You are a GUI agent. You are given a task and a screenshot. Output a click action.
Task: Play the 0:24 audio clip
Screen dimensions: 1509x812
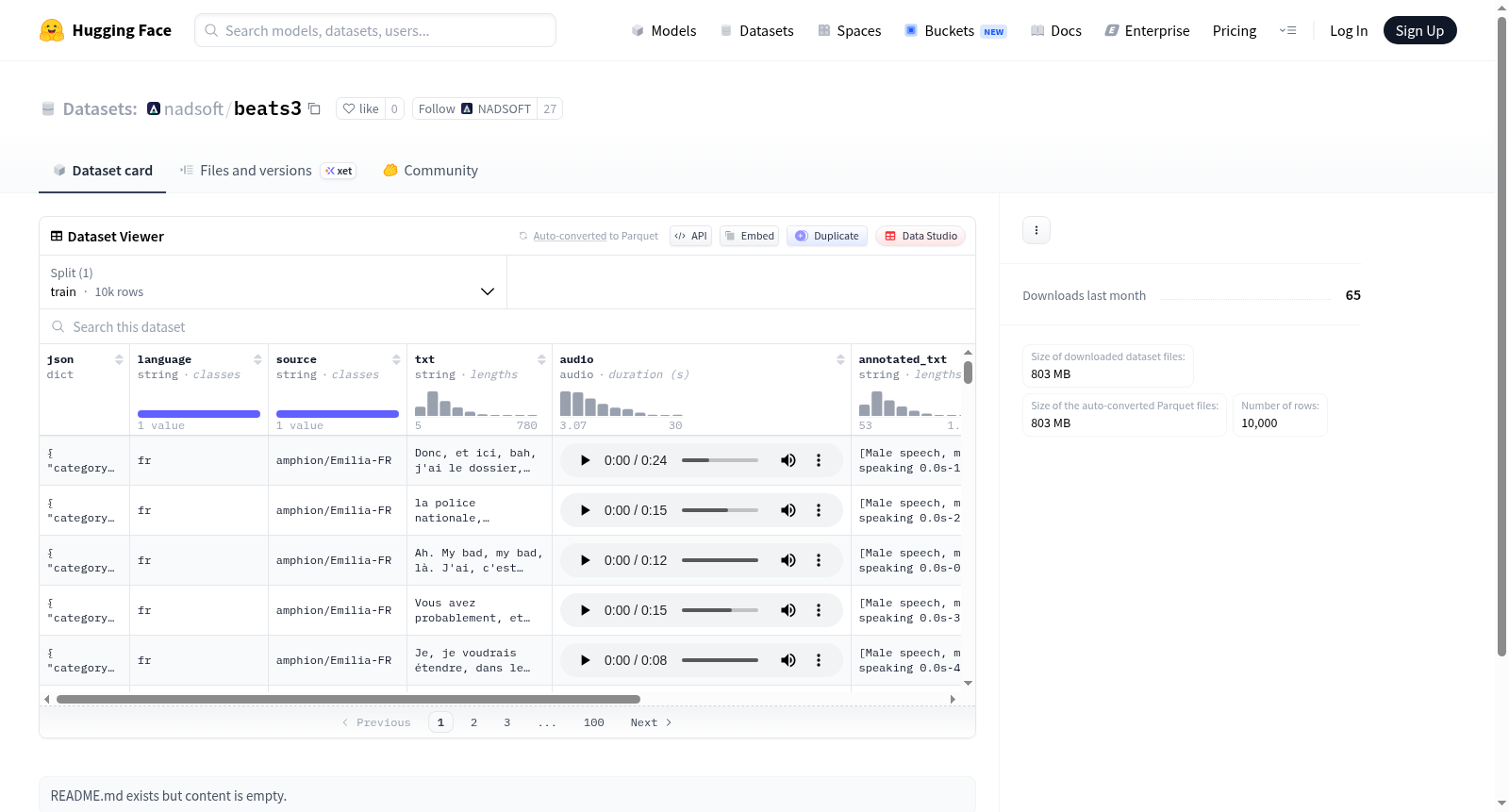coord(585,461)
